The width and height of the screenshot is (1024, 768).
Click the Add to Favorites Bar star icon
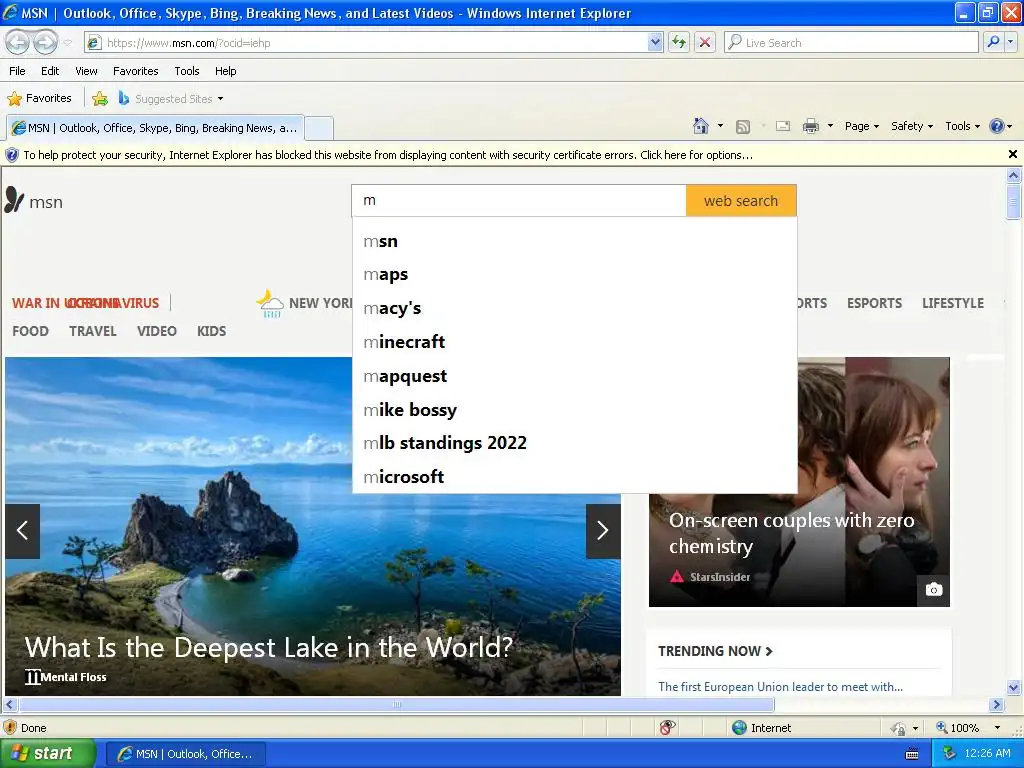[100, 99]
